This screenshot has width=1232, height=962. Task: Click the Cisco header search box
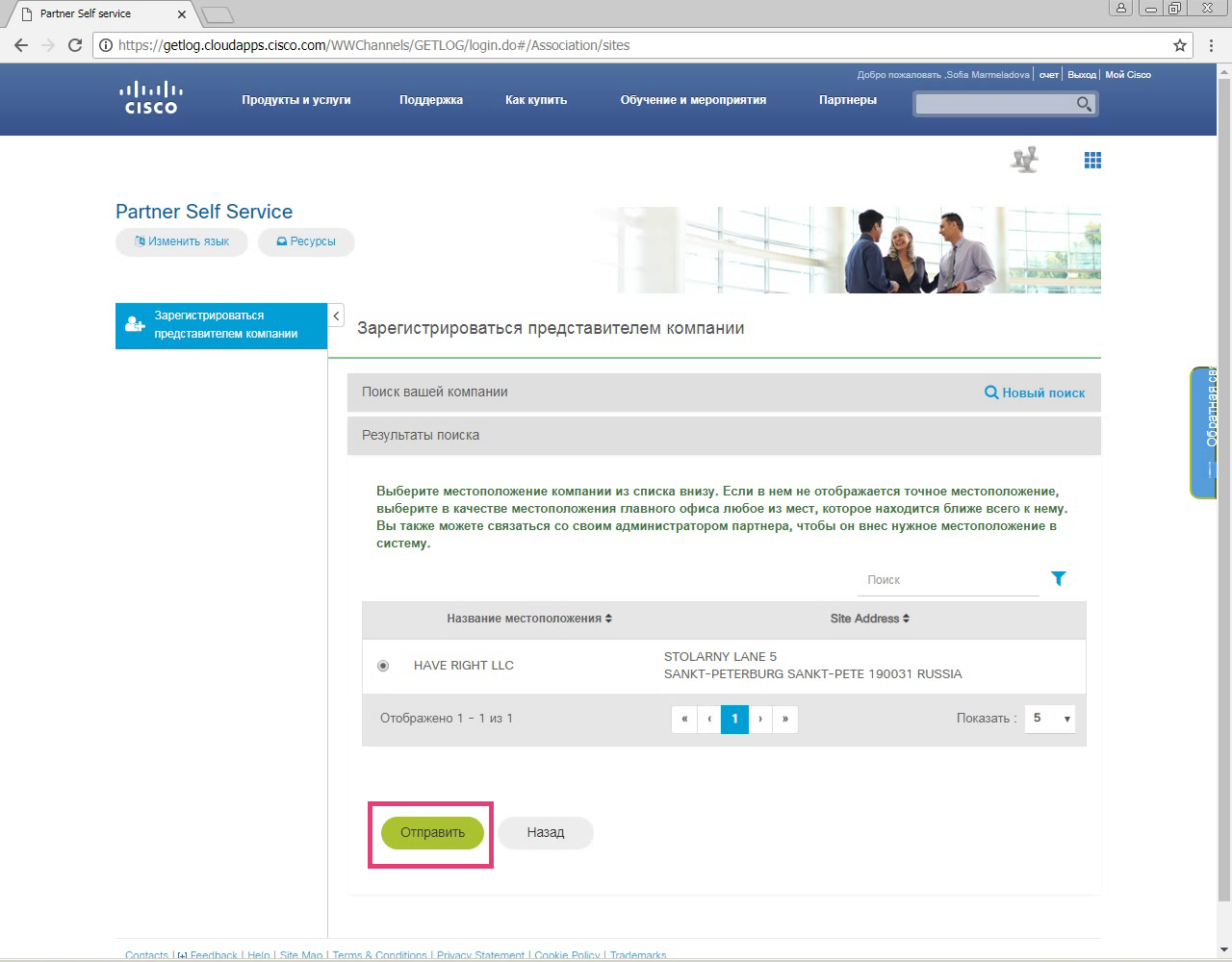(x=995, y=104)
